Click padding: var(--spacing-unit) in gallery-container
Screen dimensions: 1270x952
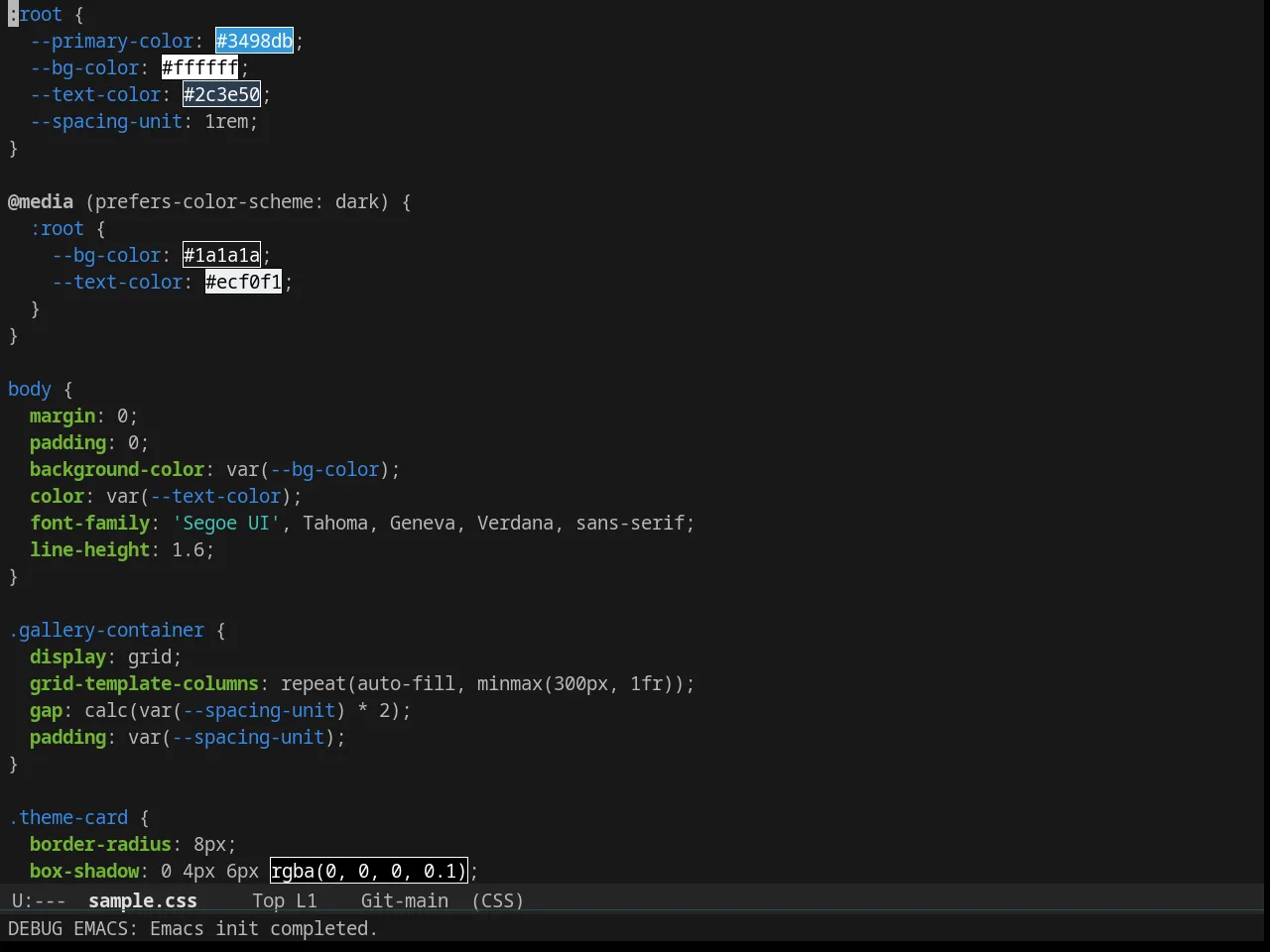pyautogui.click(x=188, y=737)
